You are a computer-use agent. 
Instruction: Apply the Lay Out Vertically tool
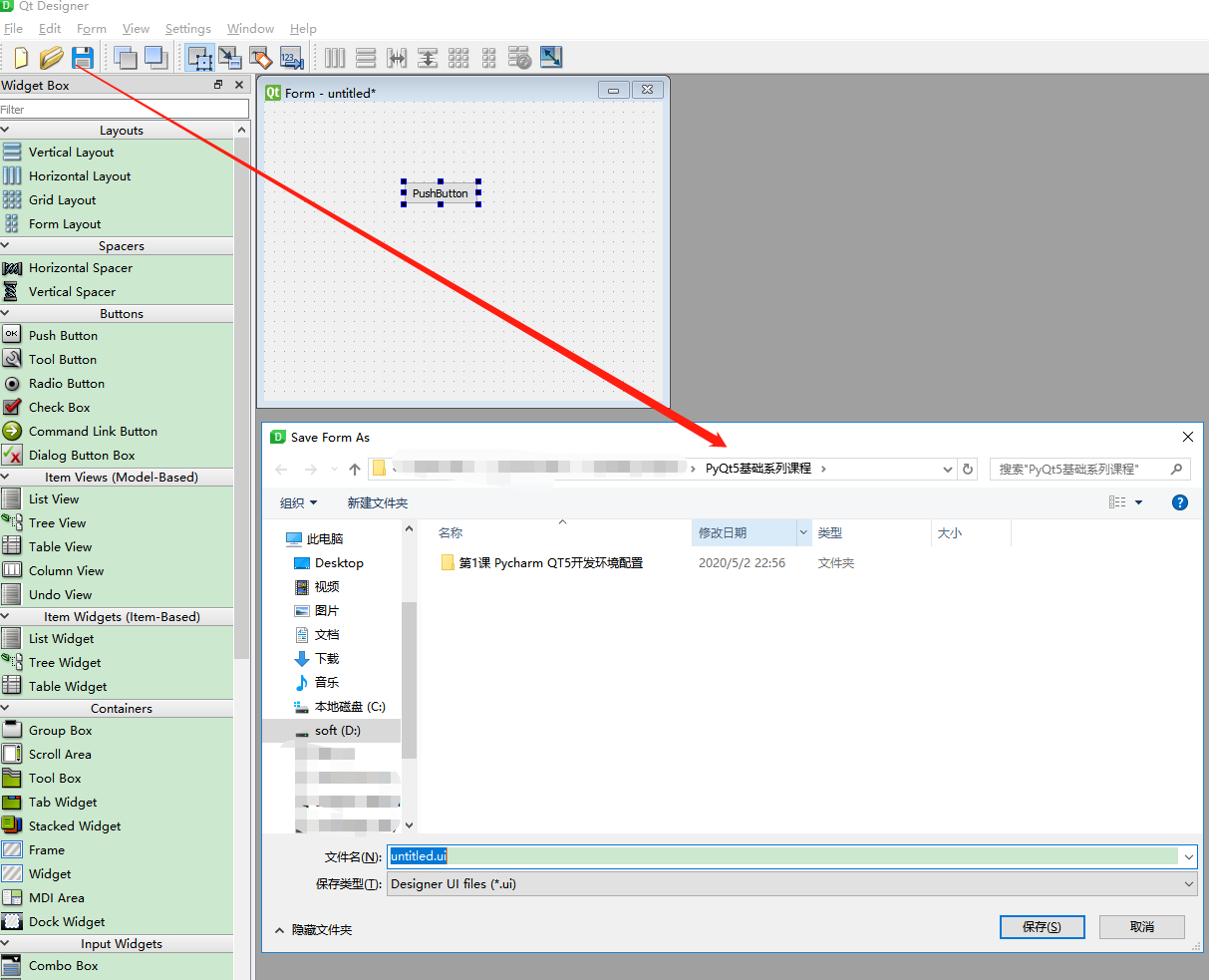coord(366,58)
